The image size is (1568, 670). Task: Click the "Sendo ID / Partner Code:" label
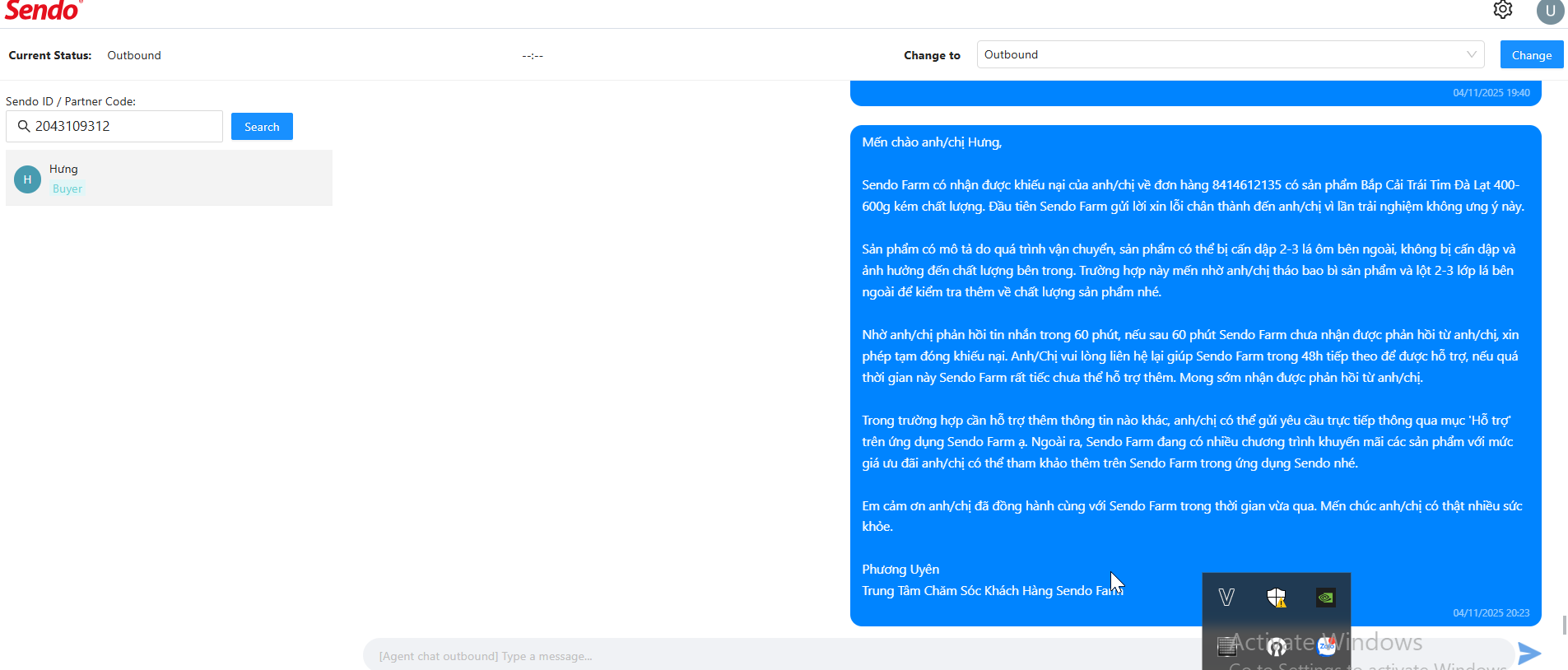[71, 101]
